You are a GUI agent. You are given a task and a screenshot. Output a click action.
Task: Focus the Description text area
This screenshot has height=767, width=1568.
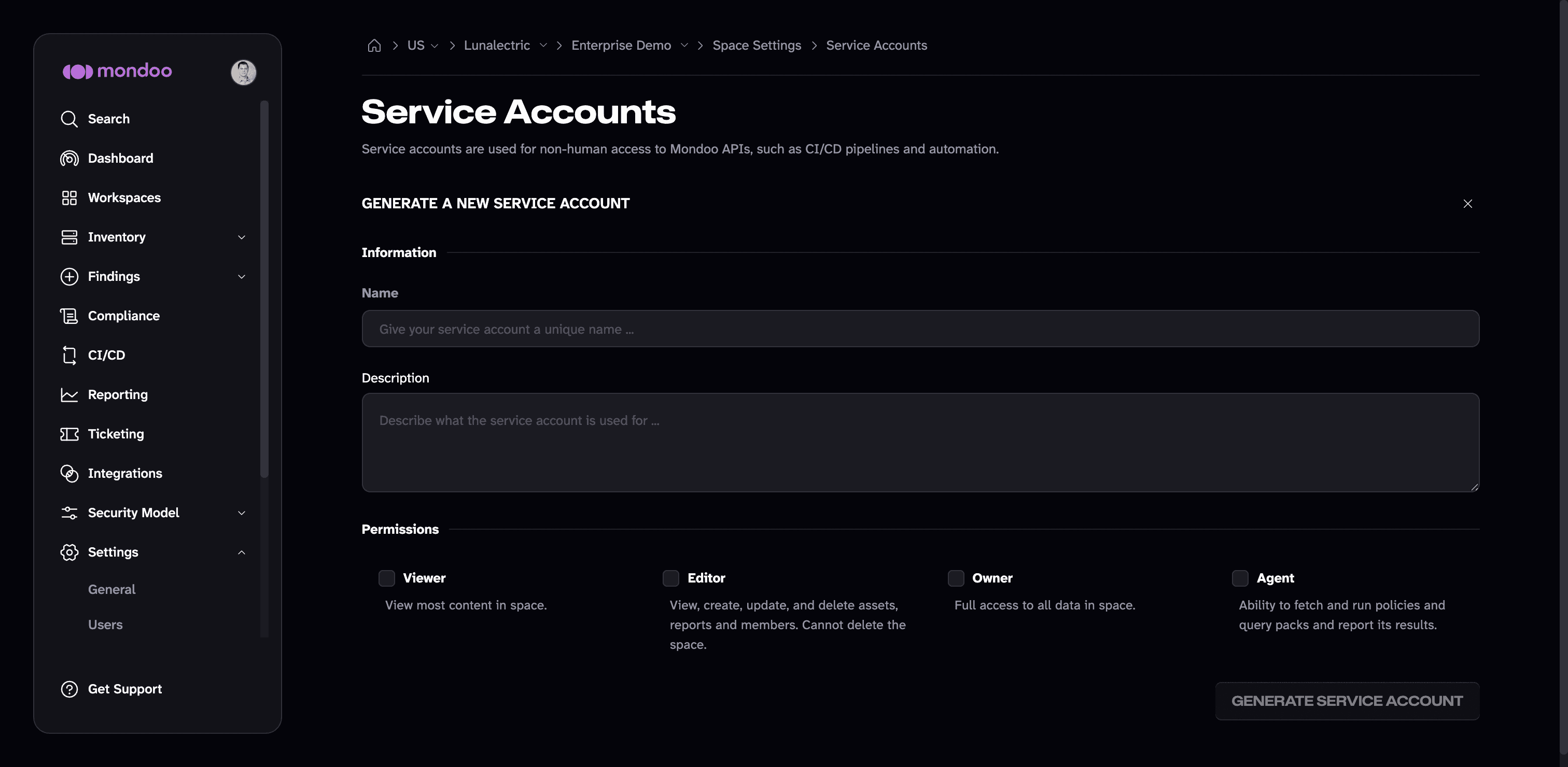click(920, 443)
